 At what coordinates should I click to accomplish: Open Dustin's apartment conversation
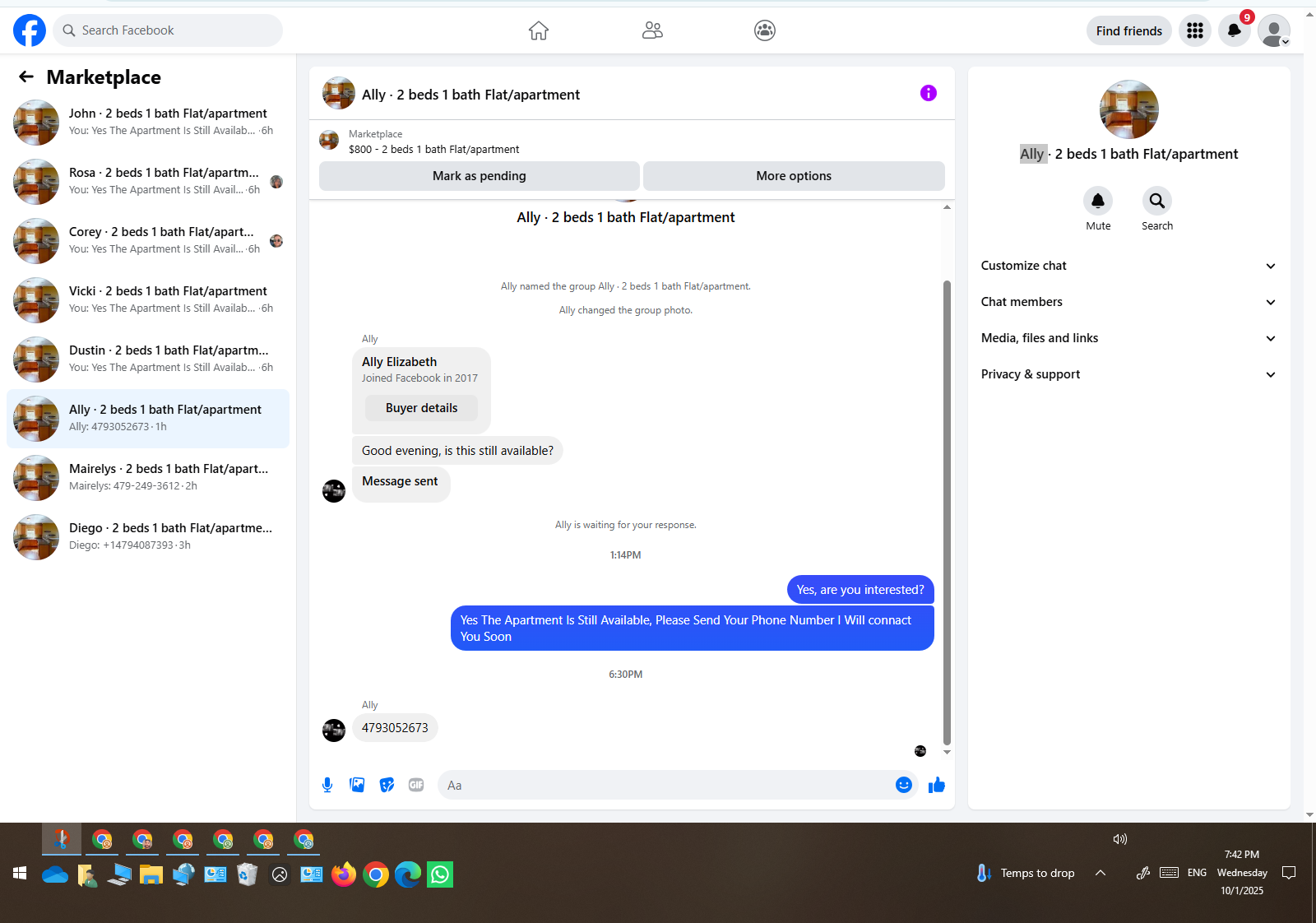click(x=148, y=359)
